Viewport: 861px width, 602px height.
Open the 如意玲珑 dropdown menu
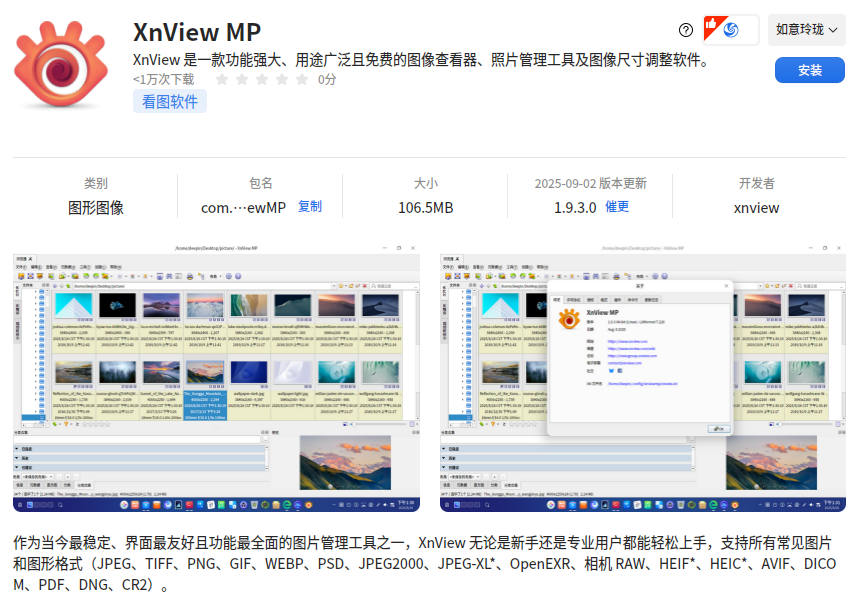(806, 30)
